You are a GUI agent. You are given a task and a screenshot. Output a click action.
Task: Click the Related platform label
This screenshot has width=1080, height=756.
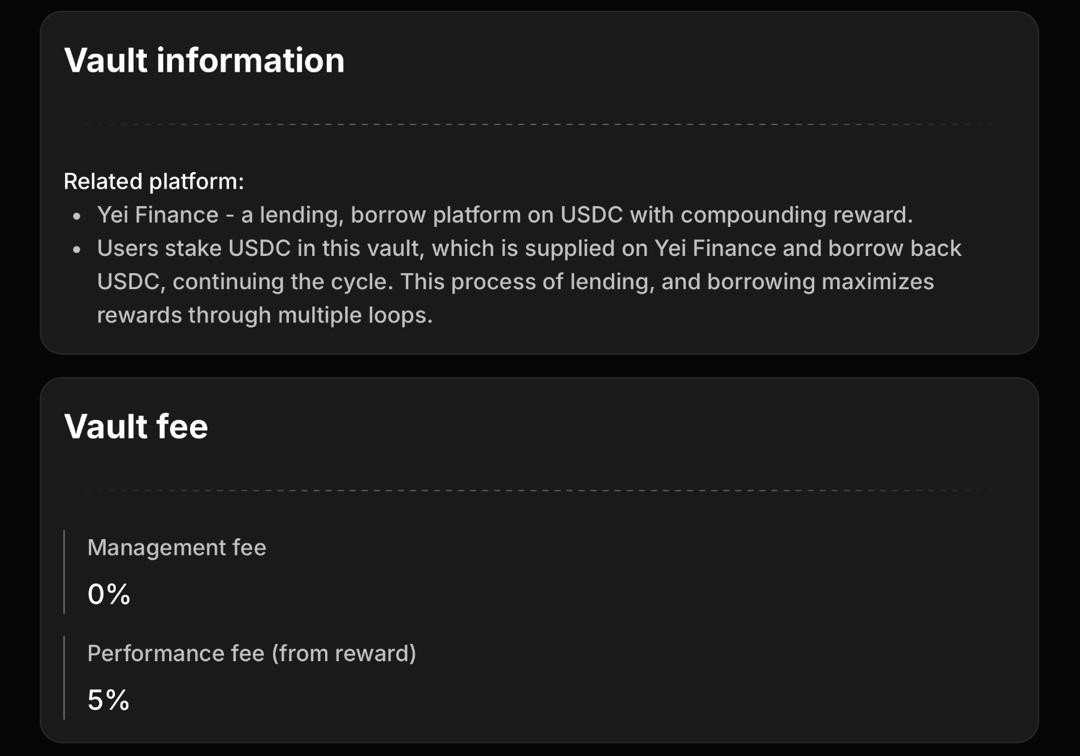[154, 181]
